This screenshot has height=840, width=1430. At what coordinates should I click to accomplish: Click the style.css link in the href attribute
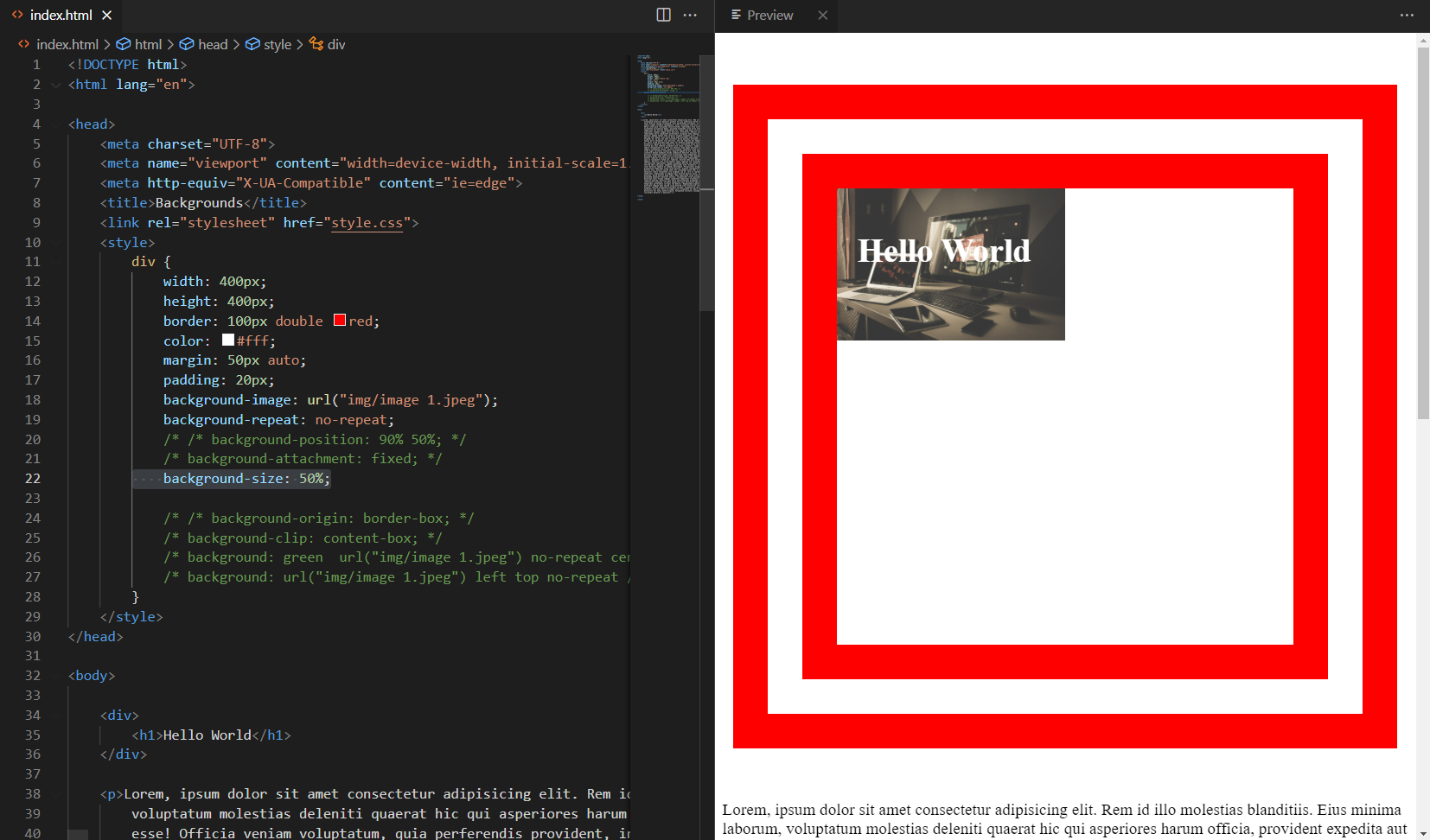[x=367, y=222]
